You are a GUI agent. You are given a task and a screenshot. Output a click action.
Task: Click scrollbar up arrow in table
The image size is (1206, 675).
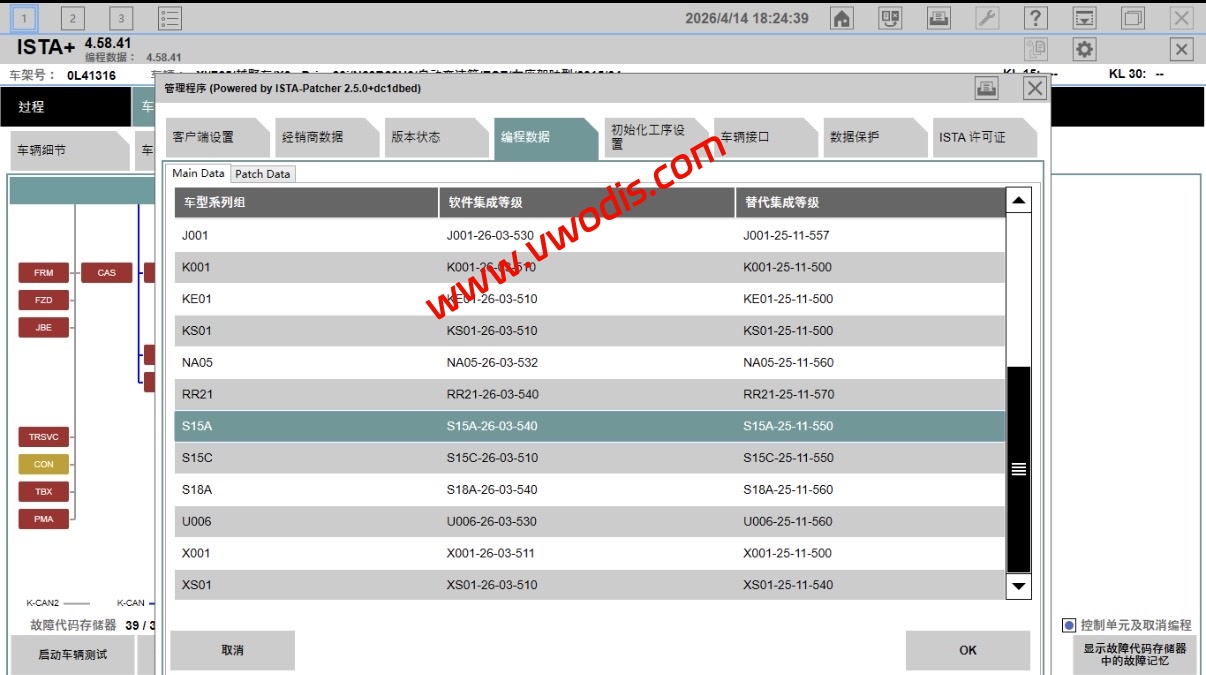(x=1018, y=201)
